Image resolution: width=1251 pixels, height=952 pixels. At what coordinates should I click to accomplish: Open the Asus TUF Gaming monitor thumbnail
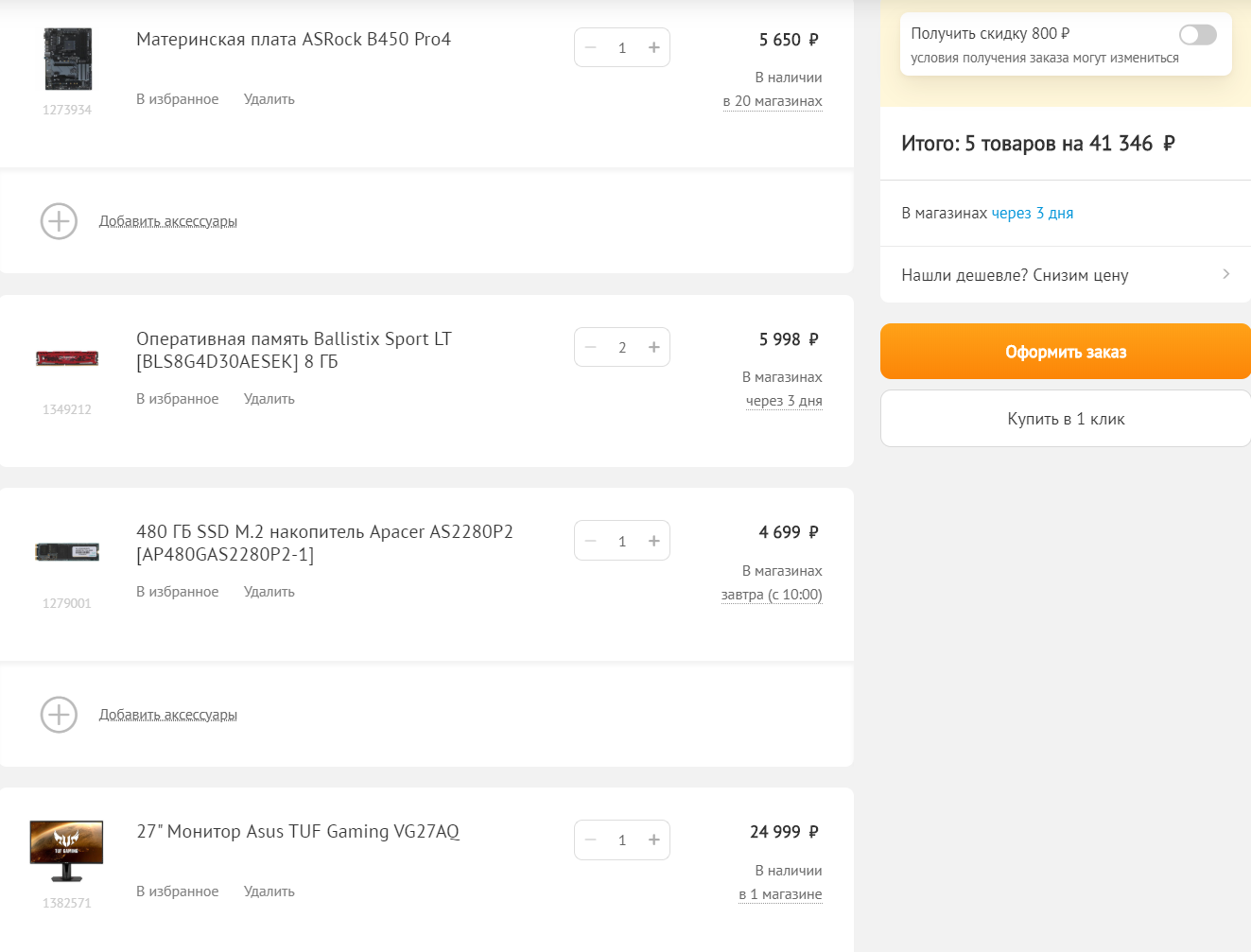66,850
